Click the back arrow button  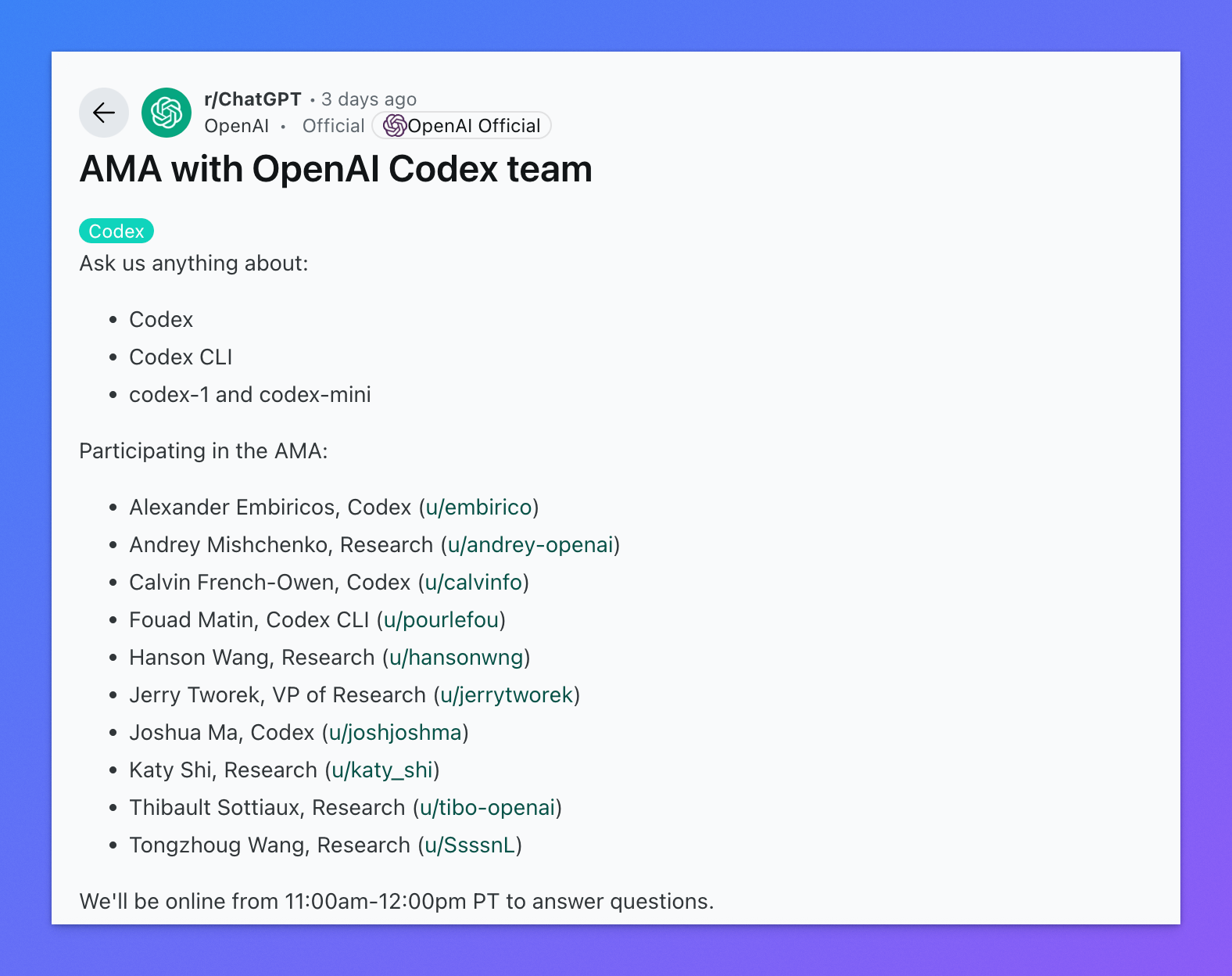pyautogui.click(x=104, y=113)
